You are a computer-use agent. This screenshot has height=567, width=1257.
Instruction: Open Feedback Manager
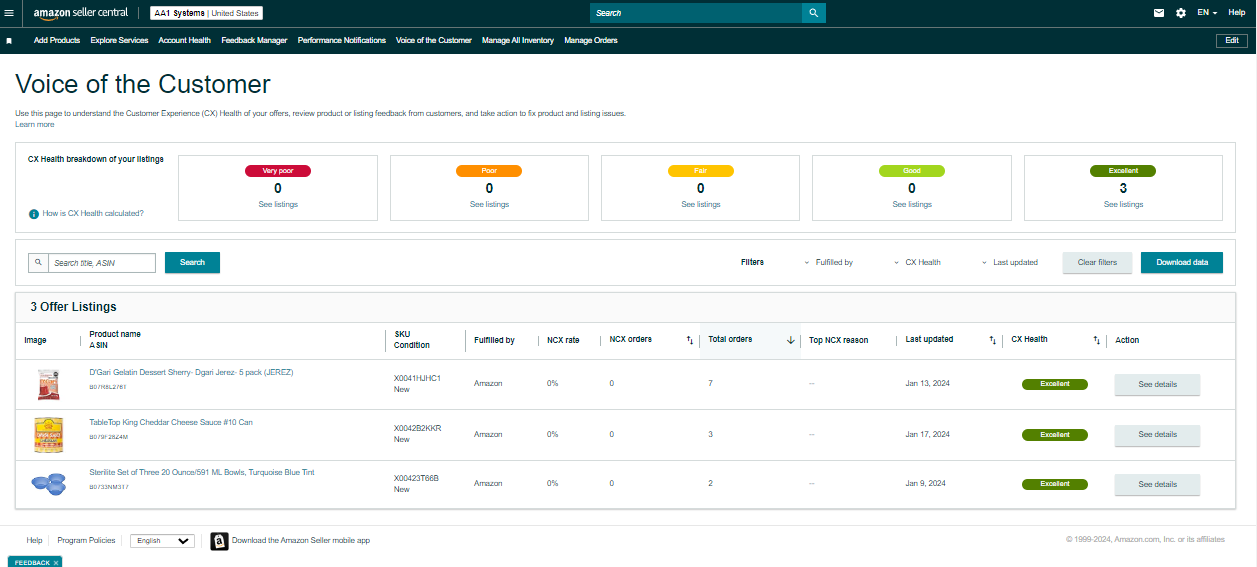(x=254, y=41)
